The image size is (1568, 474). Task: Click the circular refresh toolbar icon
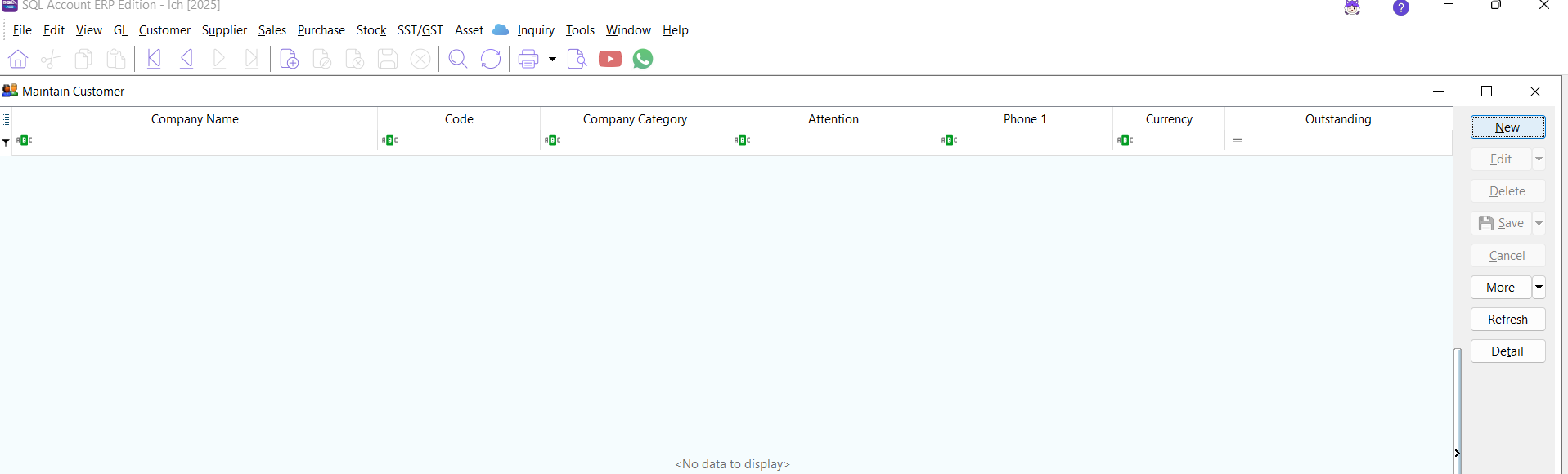pyautogui.click(x=491, y=59)
